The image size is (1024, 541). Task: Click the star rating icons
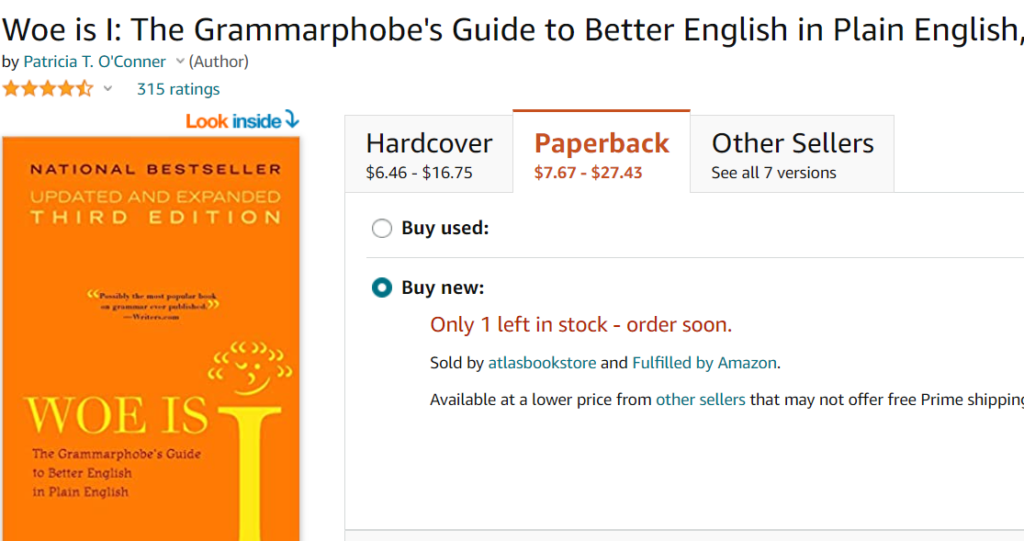click(x=48, y=88)
